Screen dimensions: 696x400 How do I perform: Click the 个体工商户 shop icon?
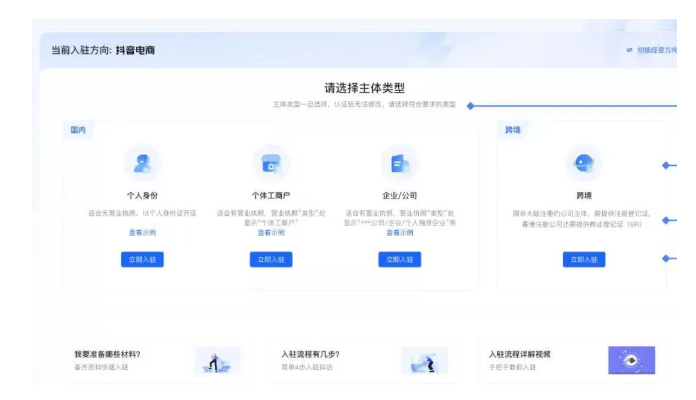(271, 163)
